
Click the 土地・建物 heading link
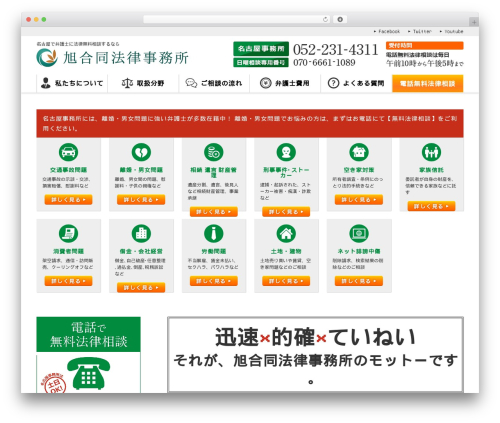click(x=286, y=251)
